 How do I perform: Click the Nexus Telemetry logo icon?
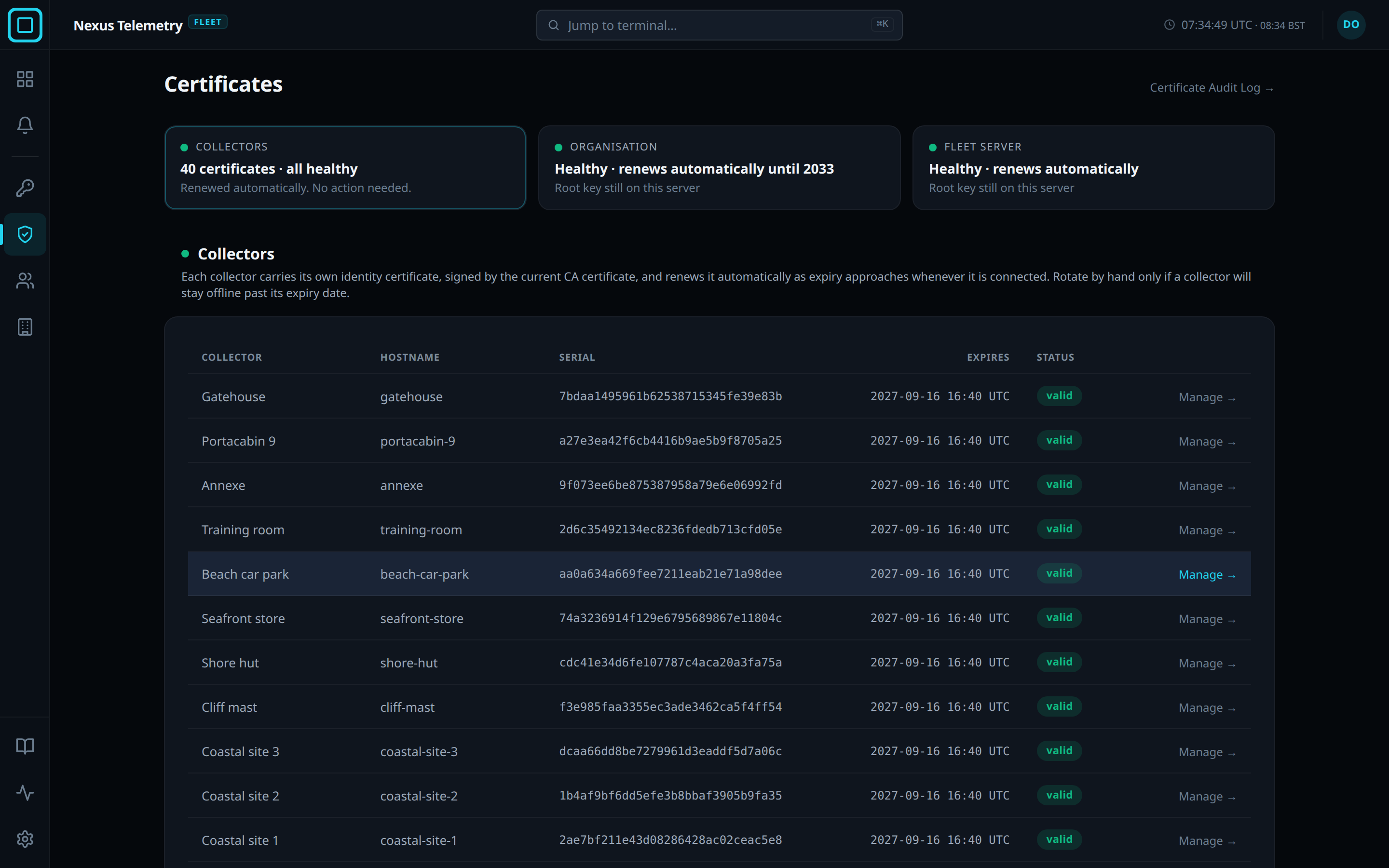25,25
